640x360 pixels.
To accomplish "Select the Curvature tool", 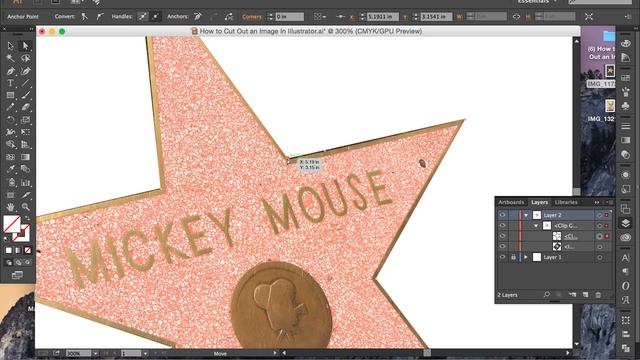I will 25,71.
